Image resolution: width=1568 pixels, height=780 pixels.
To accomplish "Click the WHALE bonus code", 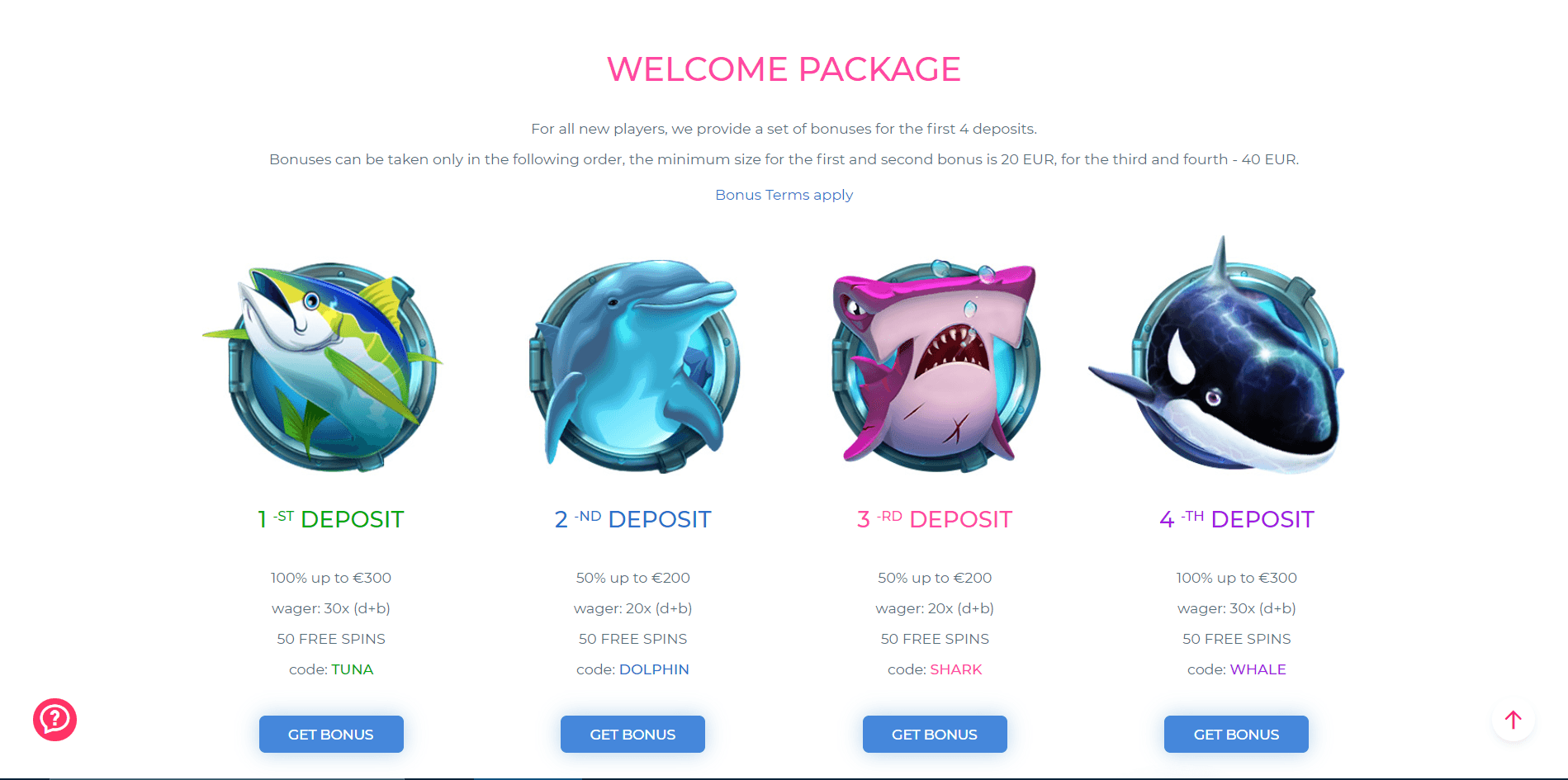I will pyautogui.click(x=1258, y=669).
